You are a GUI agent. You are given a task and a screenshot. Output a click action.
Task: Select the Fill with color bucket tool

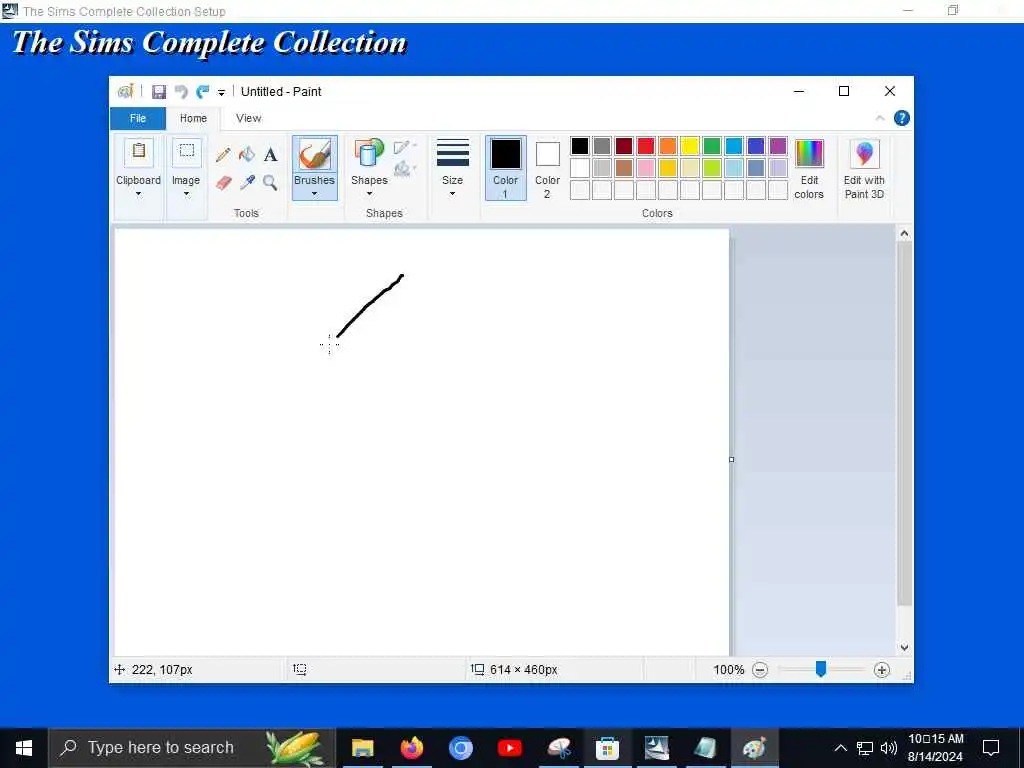point(247,155)
